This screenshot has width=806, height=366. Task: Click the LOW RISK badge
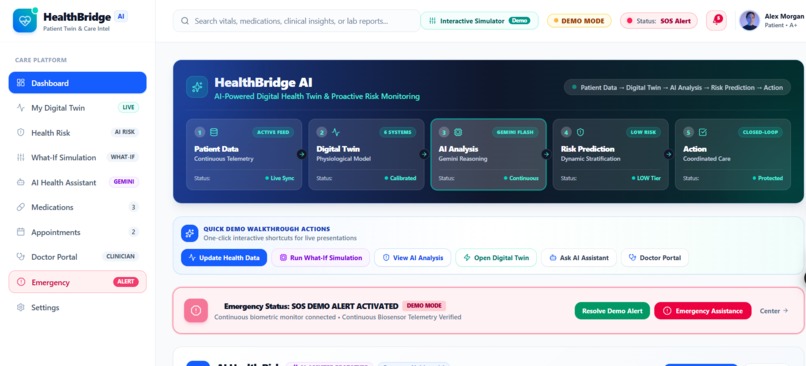pyautogui.click(x=643, y=132)
